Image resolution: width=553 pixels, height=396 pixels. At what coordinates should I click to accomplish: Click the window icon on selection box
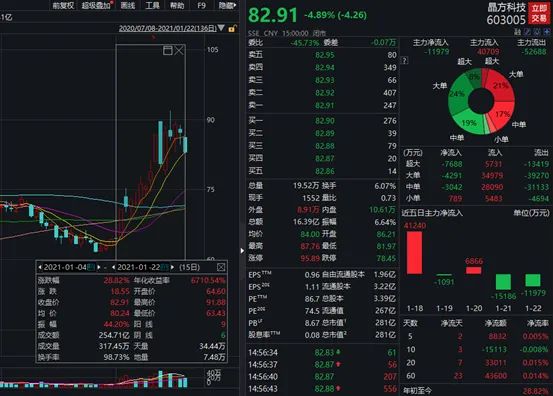pyautogui.click(x=168, y=50)
